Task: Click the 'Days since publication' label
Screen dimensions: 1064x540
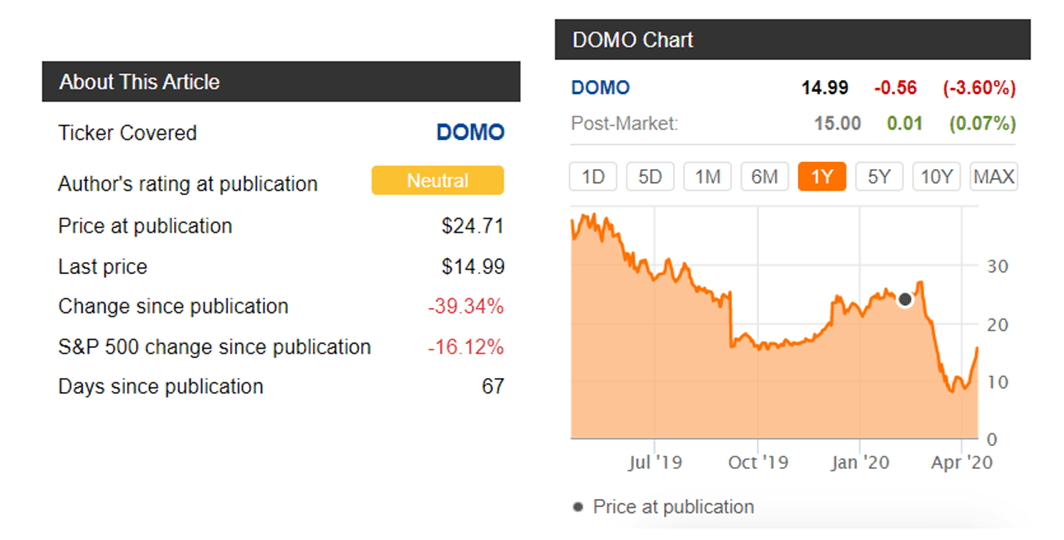Action: (x=161, y=387)
